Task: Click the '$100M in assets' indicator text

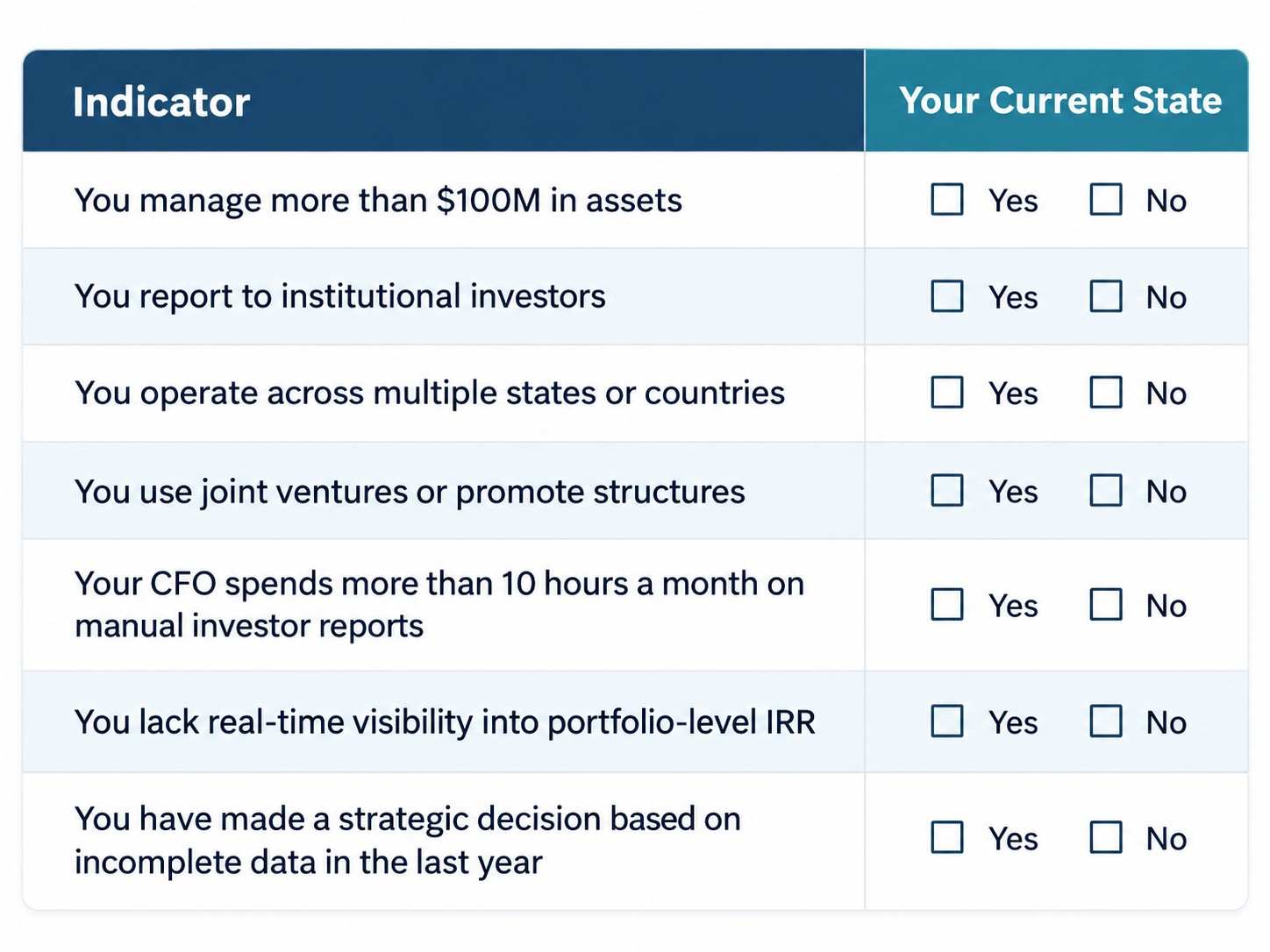Action: [560, 201]
